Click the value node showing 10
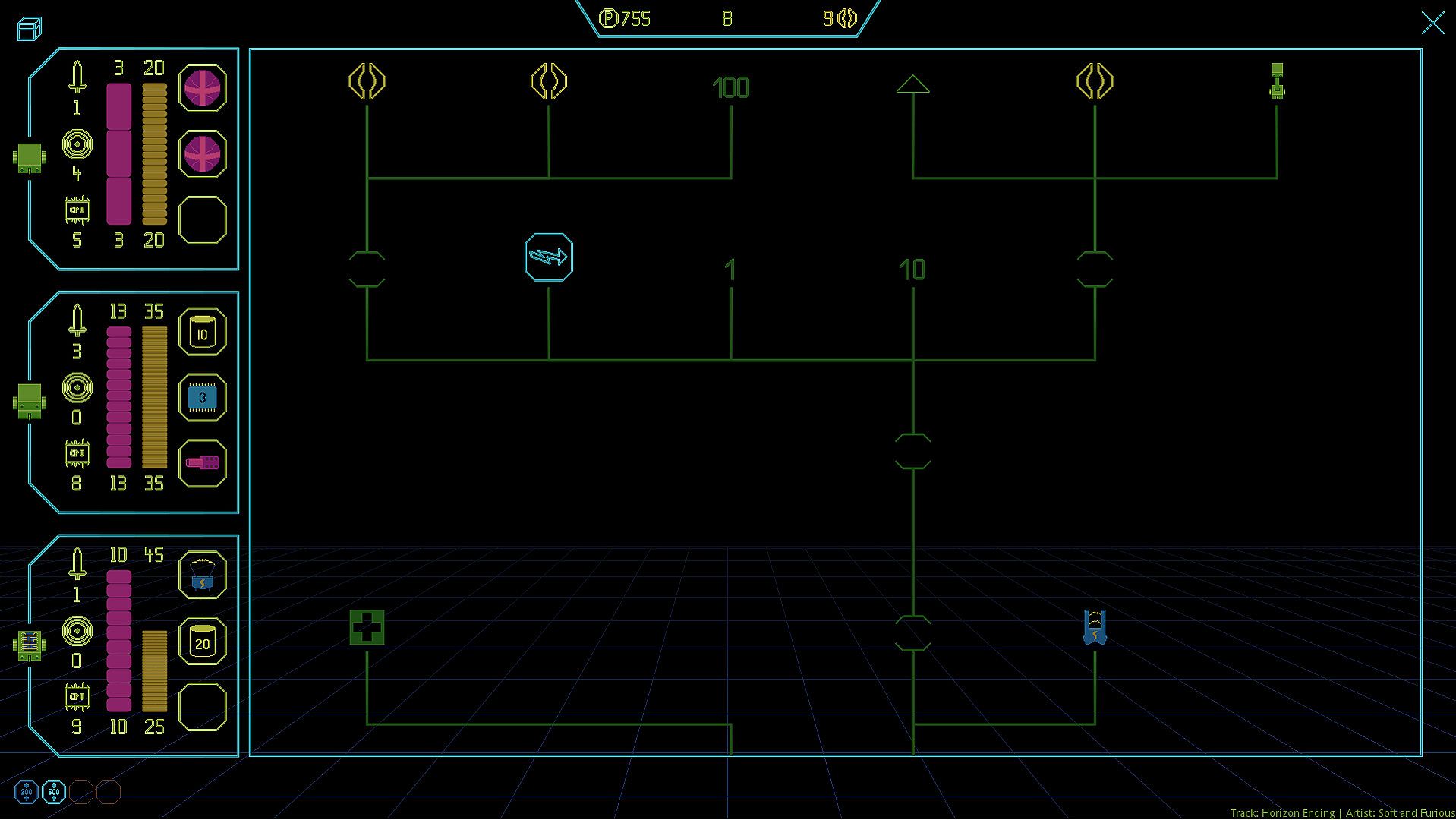Viewport: 1456px width, 820px height. 912,270
